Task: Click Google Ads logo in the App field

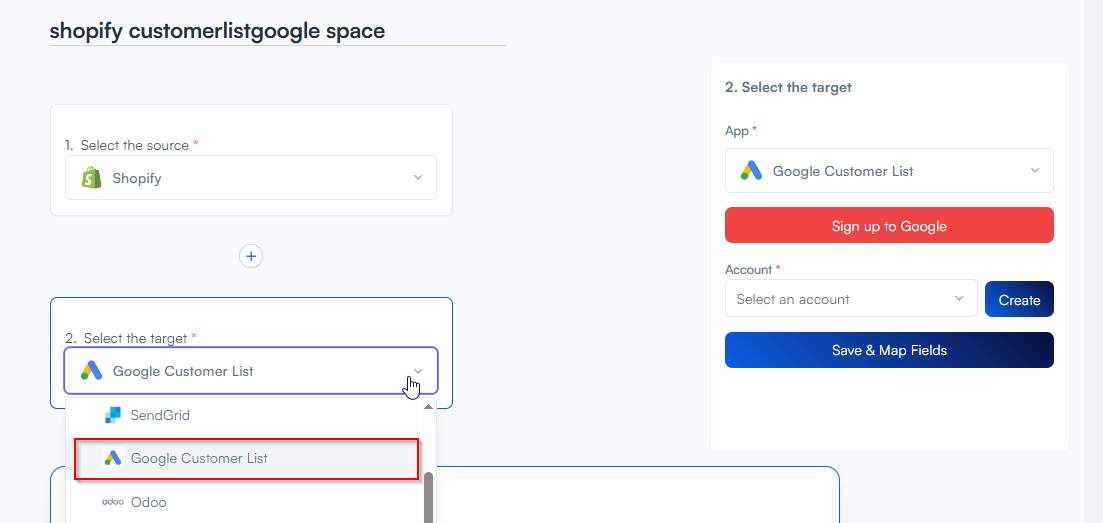Action: pos(752,171)
